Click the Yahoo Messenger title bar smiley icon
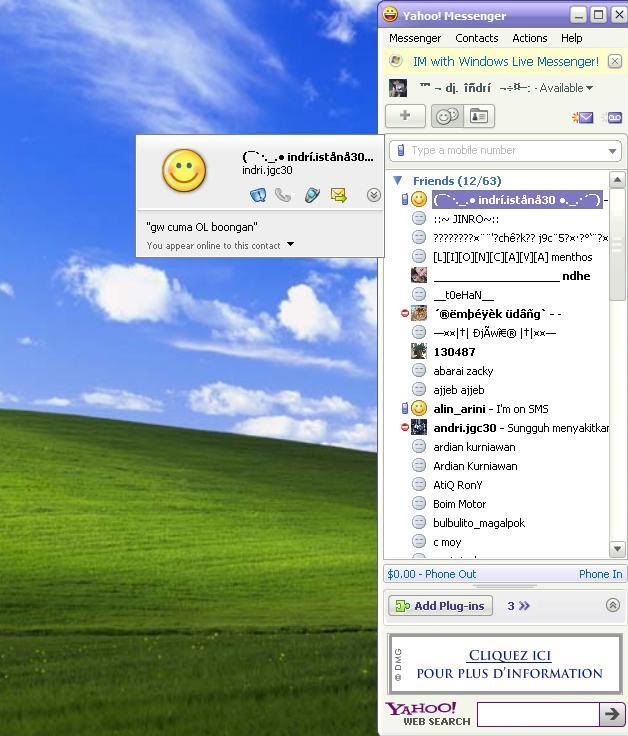 click(x=390, y=15)
